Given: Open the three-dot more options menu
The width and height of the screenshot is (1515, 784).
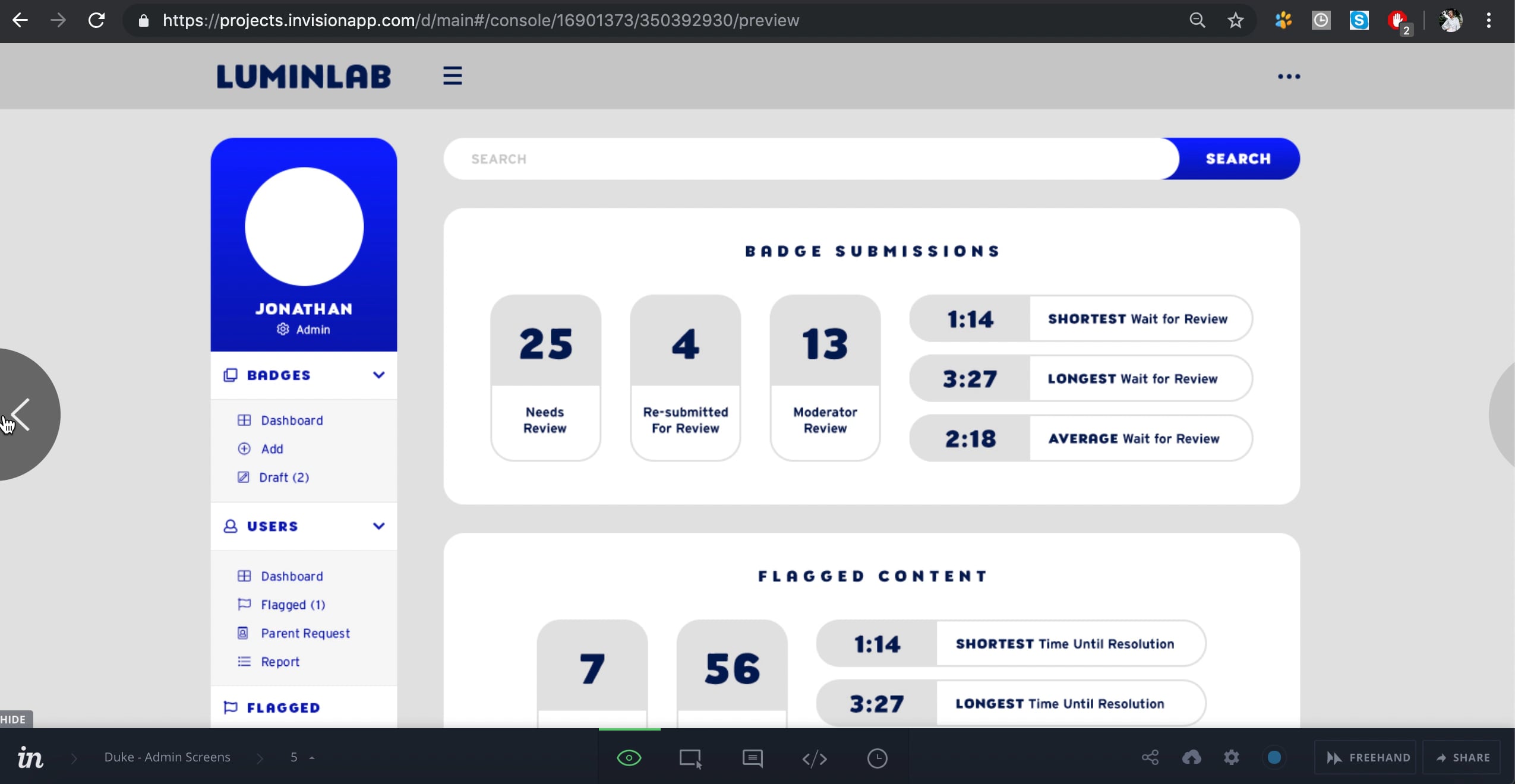Looking at the screenshot, I should tap(1289, 77).
